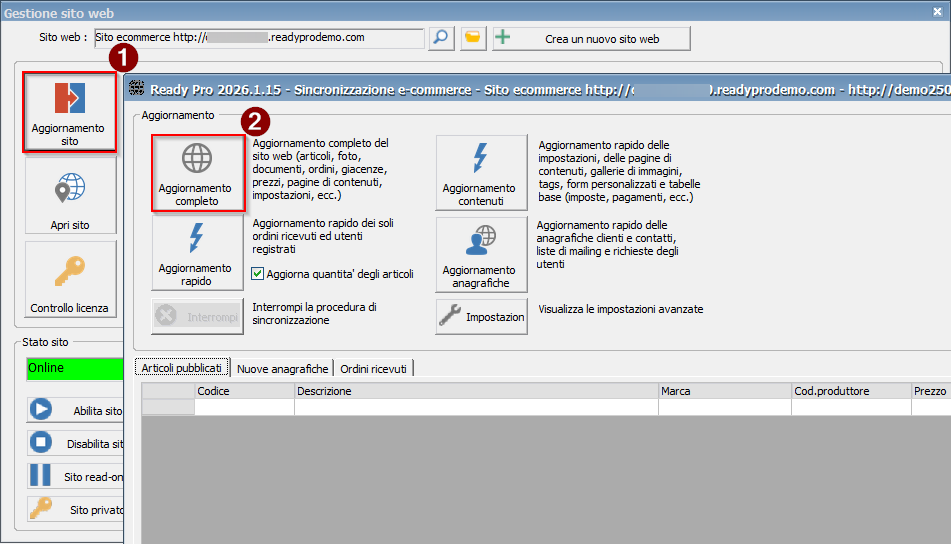Switch to Nuove anagrafiche tab
The width and height of the screenshot is (951, 544).
pos(283,369)
